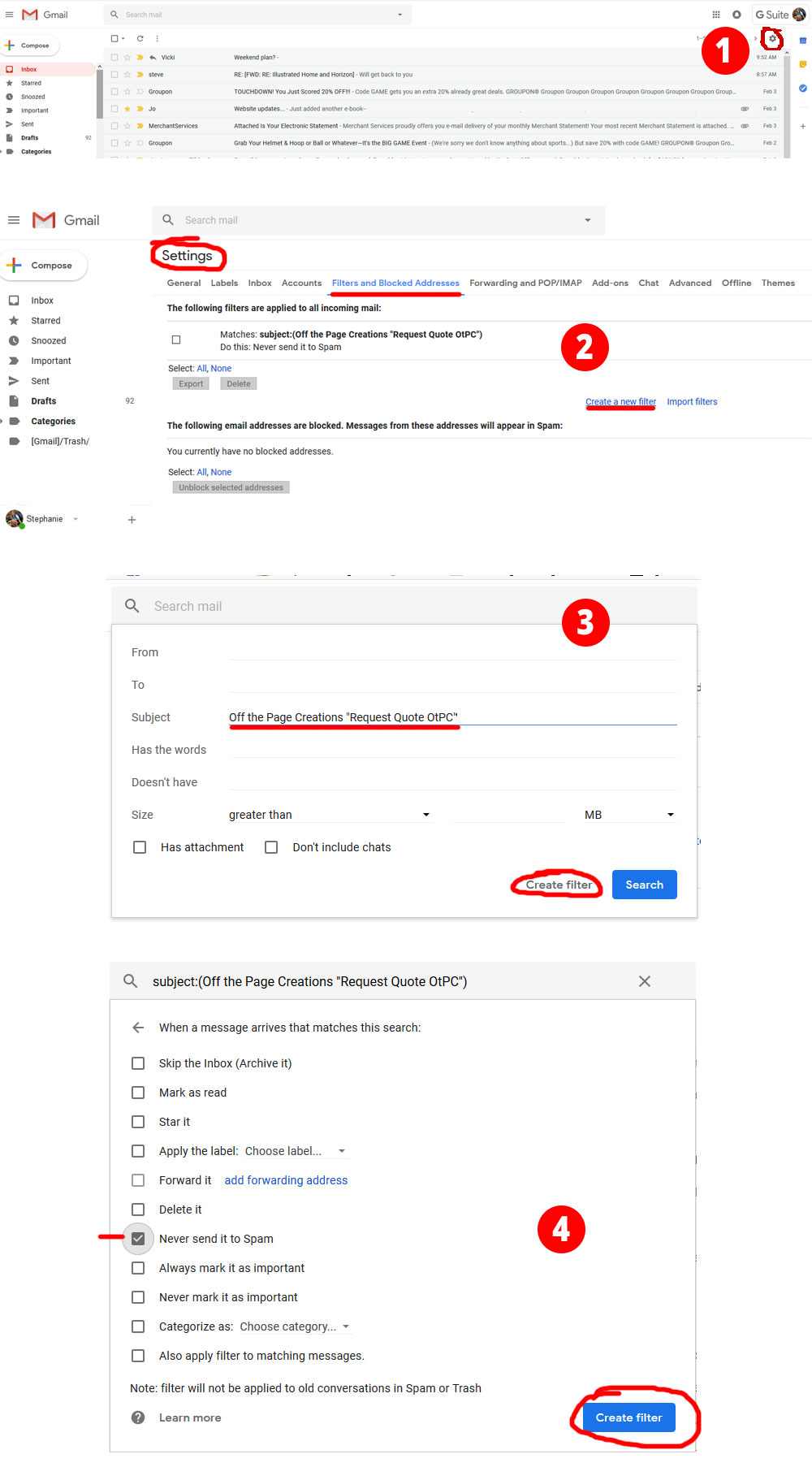Open [Gmail]/Trash/ label in the sidebar
Screen dimensions: 812x1480
pyautogui.click(x=60, y=442)
